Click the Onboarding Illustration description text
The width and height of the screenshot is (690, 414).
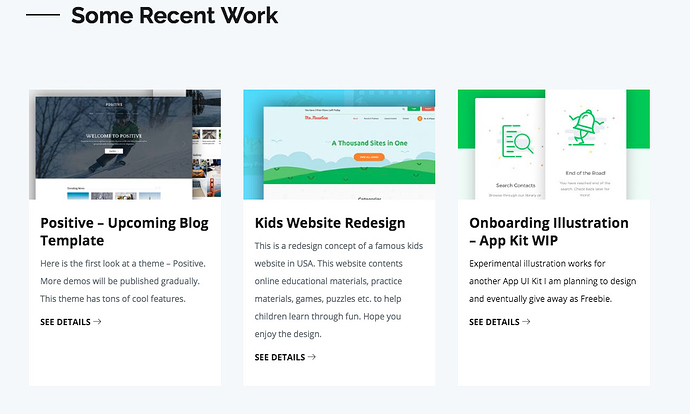click(552, 281)
